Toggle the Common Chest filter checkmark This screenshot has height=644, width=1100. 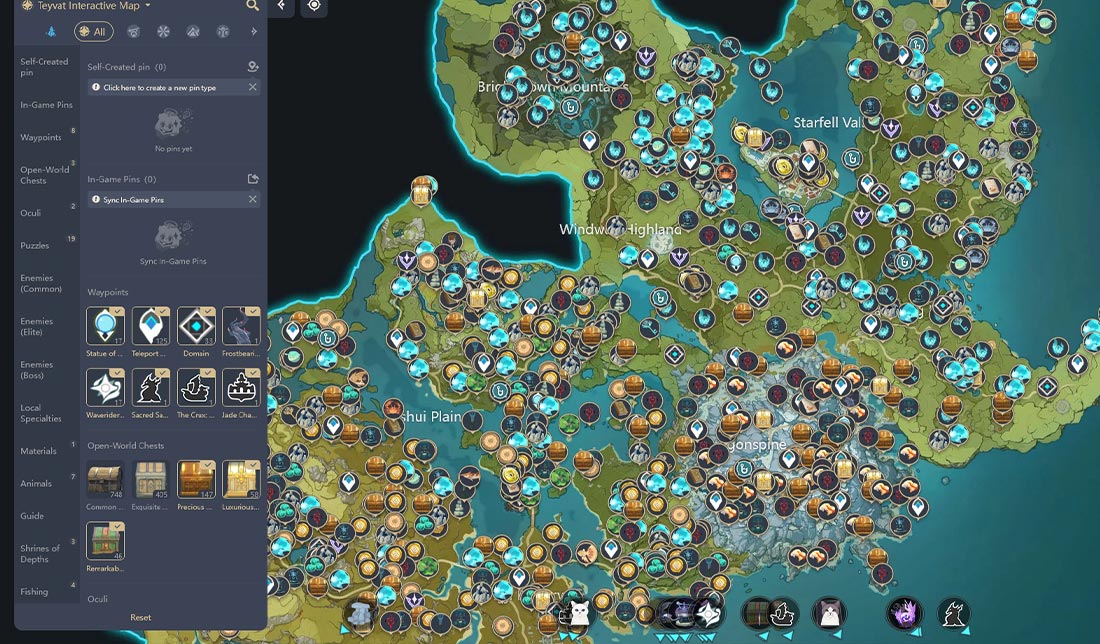point(117,466)
